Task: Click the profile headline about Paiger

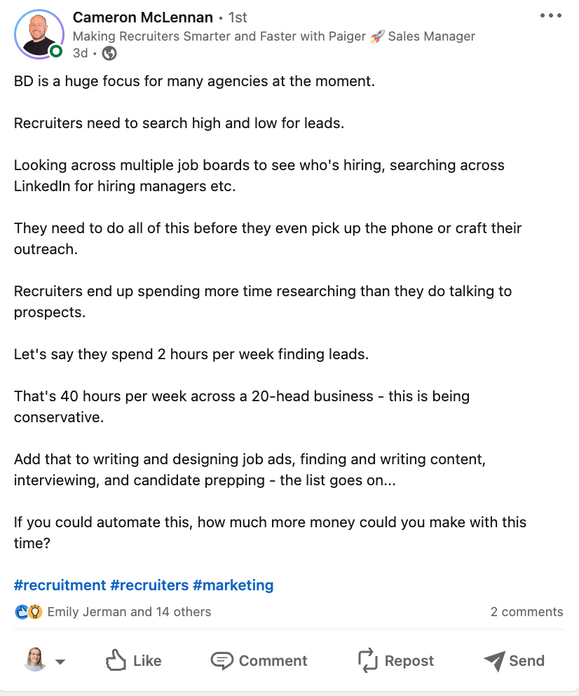Action: (x=274, y=36)
